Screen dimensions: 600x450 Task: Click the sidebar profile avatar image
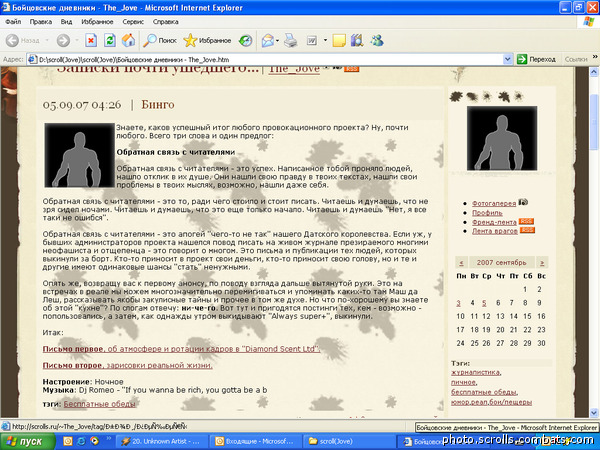502,138
